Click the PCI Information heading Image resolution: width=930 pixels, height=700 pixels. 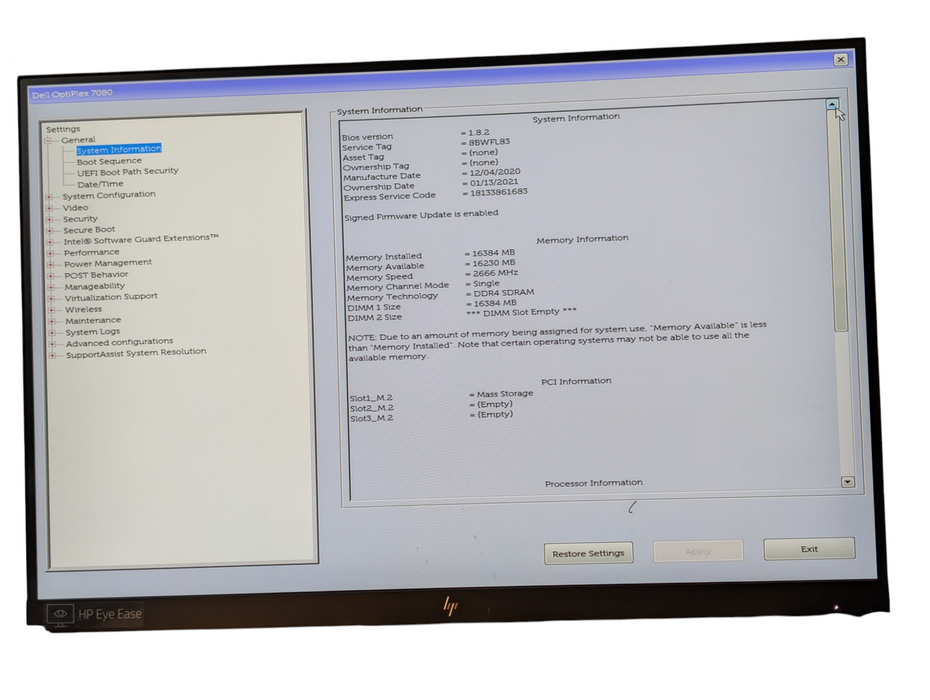tap(576, 381)
